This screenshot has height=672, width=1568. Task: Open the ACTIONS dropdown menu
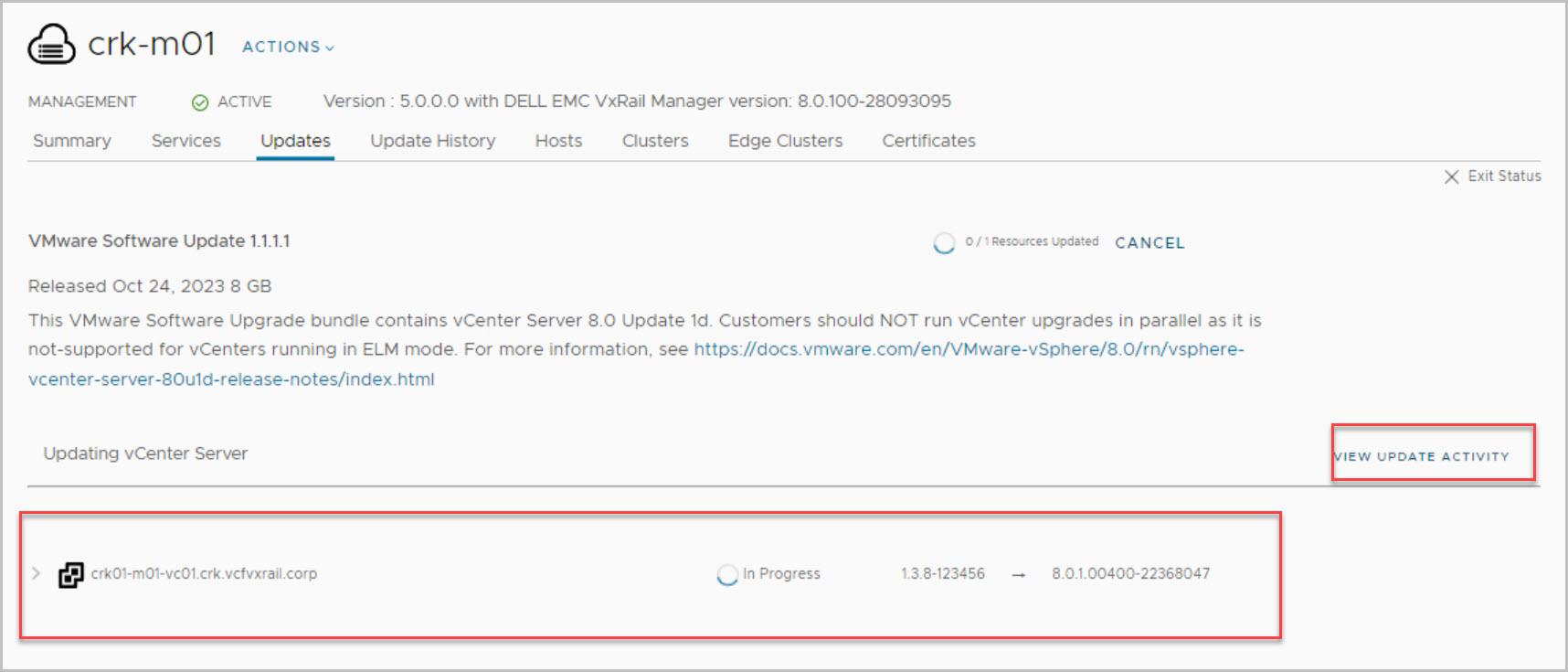[288, 47]
